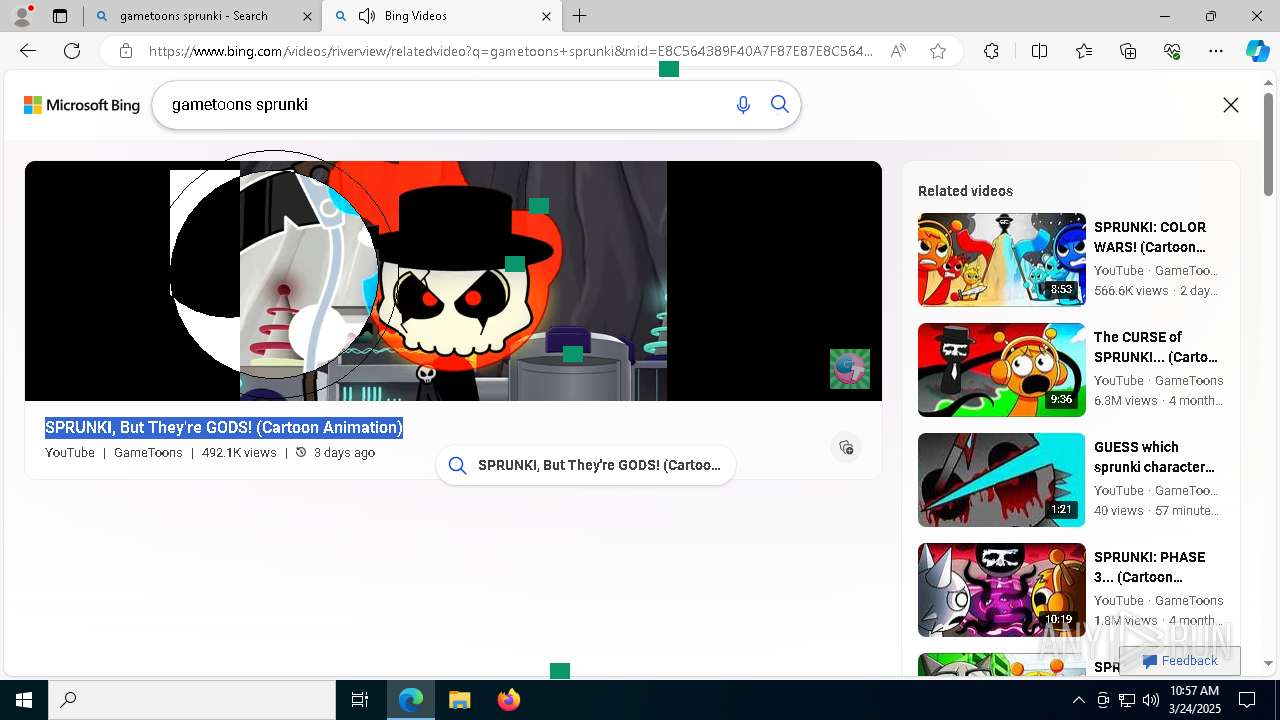This screenshot has height=720, width=1280.
Task: Open GUESS which sprunki character thumbnail
Action: (x=1002, y=480)
